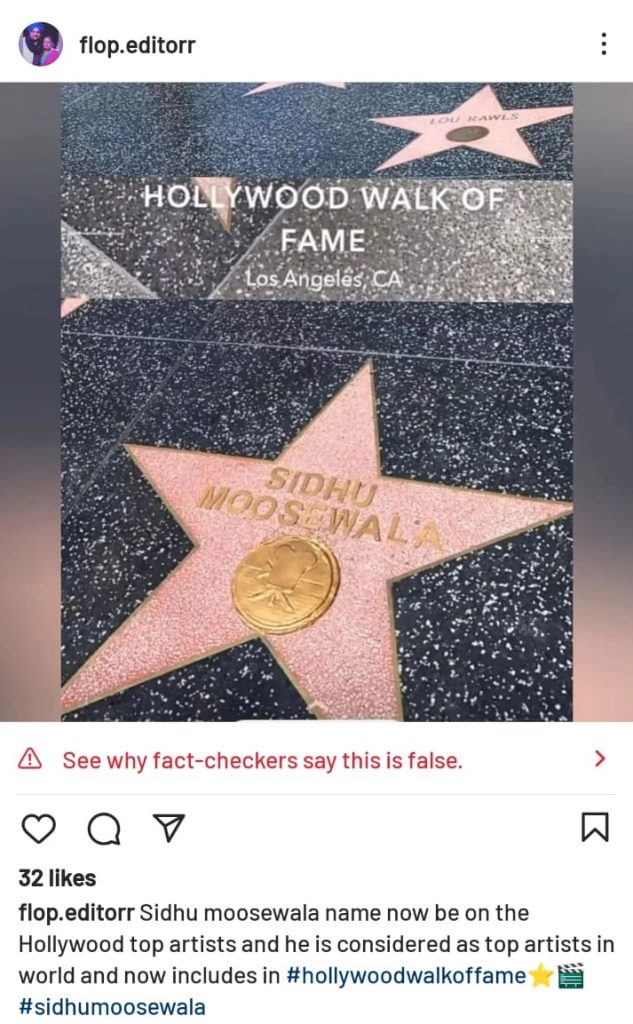Click the star emoji in the caption
The image size is (633, 1024).
[x=541, y=976]
